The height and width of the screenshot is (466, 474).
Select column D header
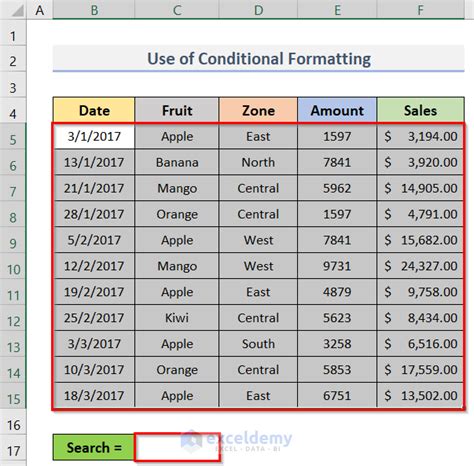[258, 10]
